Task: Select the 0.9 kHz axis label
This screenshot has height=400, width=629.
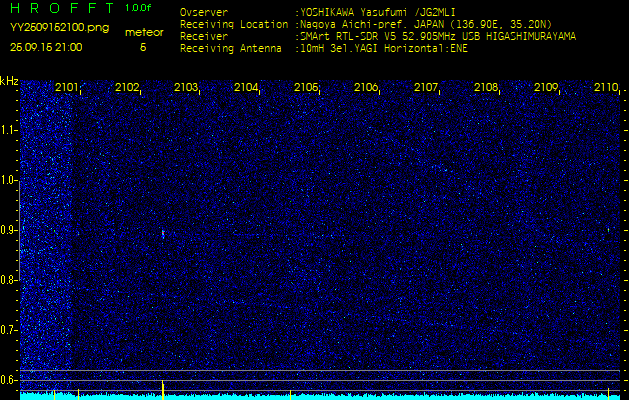Action: click(x=9, y=230)
